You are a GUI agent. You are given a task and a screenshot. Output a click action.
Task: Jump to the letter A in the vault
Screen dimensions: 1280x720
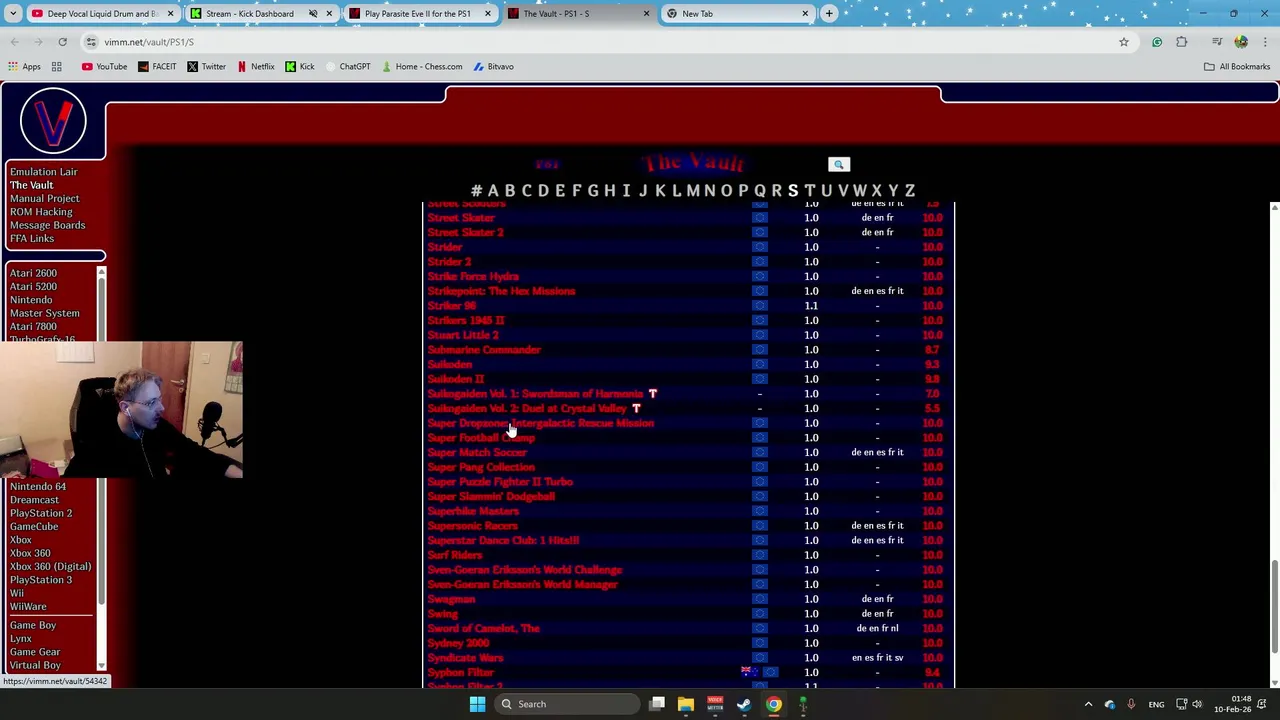pyautogui.click(x=492, y=191)
